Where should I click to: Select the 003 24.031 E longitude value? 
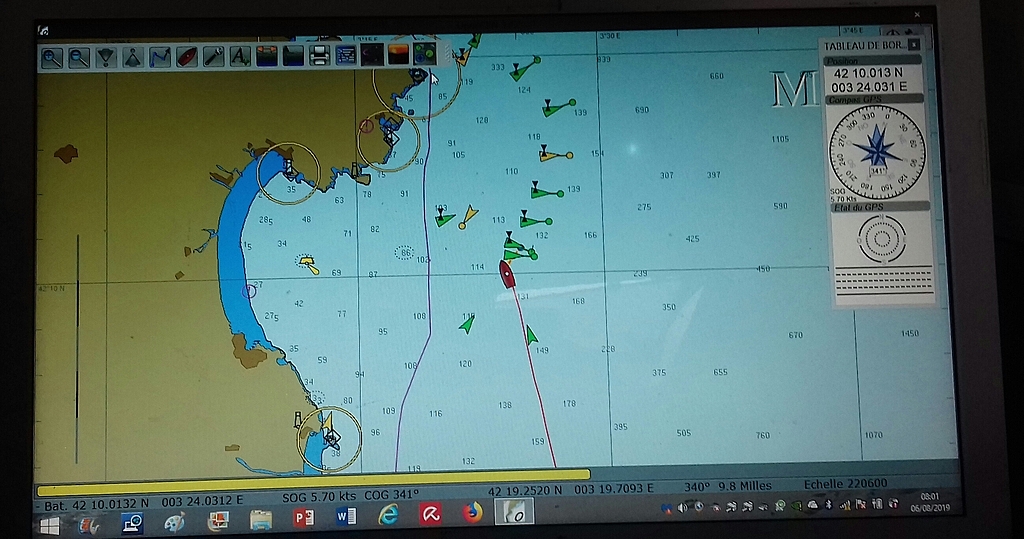[x=869, y=87]
